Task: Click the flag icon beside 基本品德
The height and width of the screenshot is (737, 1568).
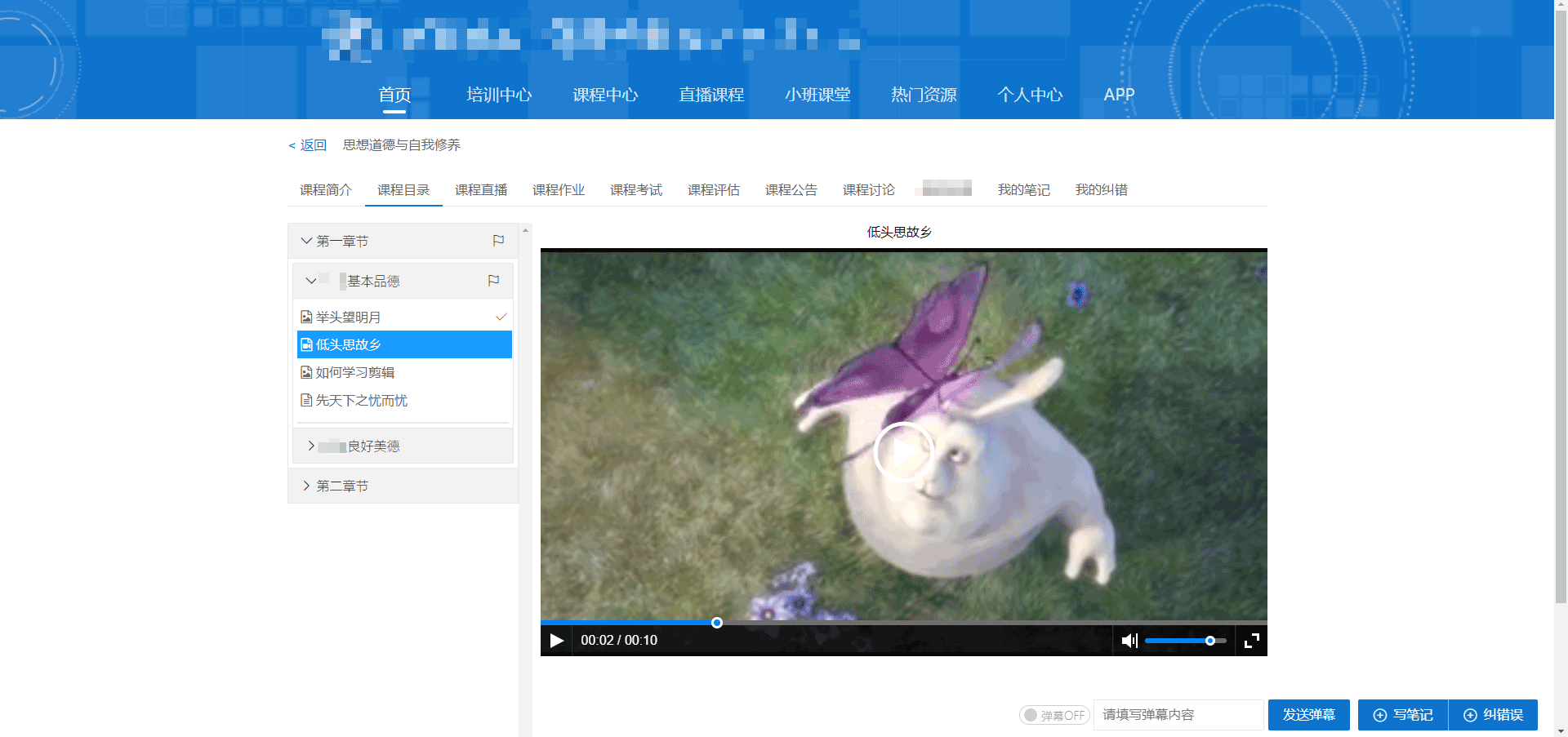Action: [493, 281]
